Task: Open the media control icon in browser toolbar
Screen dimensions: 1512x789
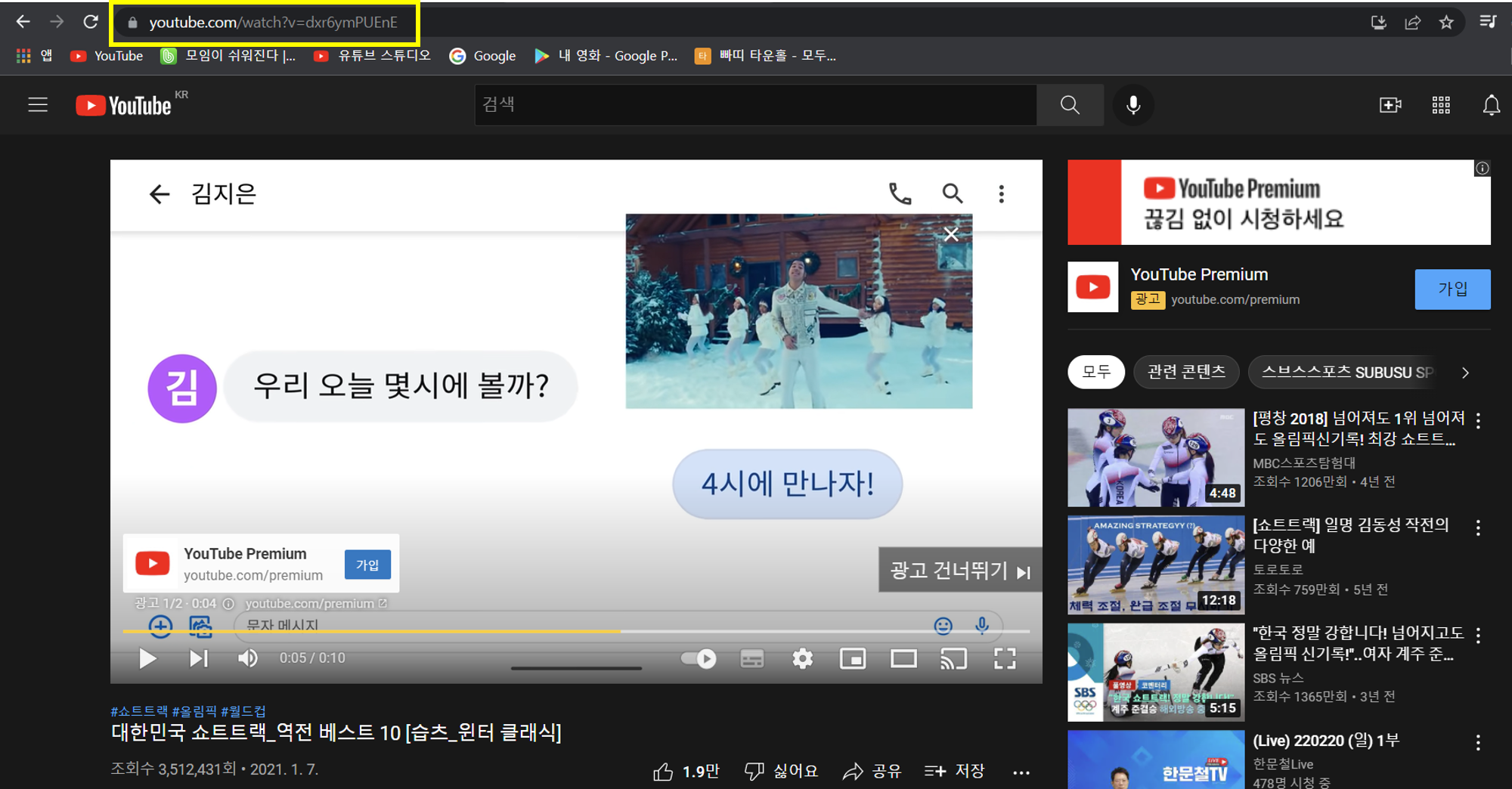Action: 1488,22
